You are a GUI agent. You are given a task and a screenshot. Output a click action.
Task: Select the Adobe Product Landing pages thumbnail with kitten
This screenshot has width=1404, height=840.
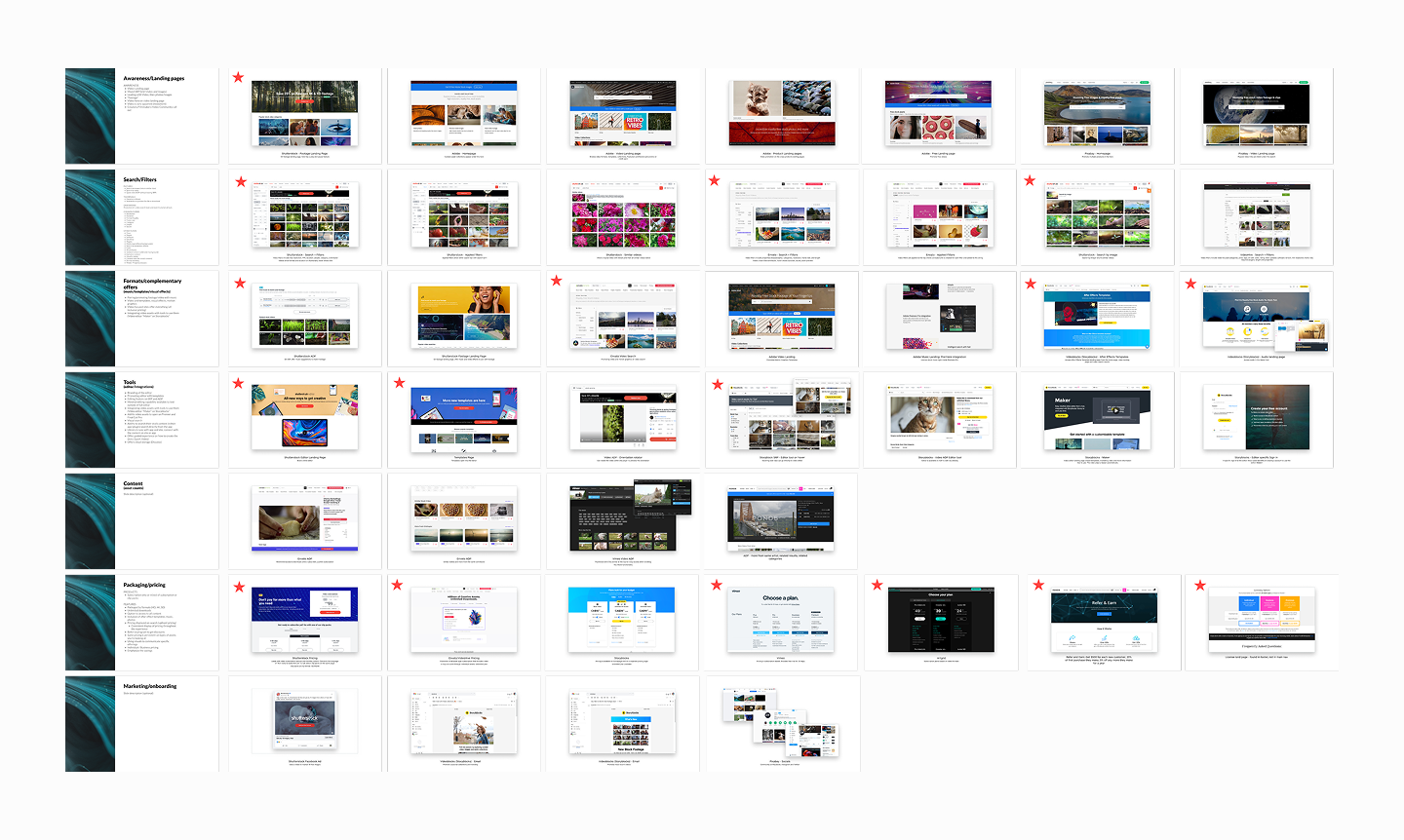coord(782,113)
